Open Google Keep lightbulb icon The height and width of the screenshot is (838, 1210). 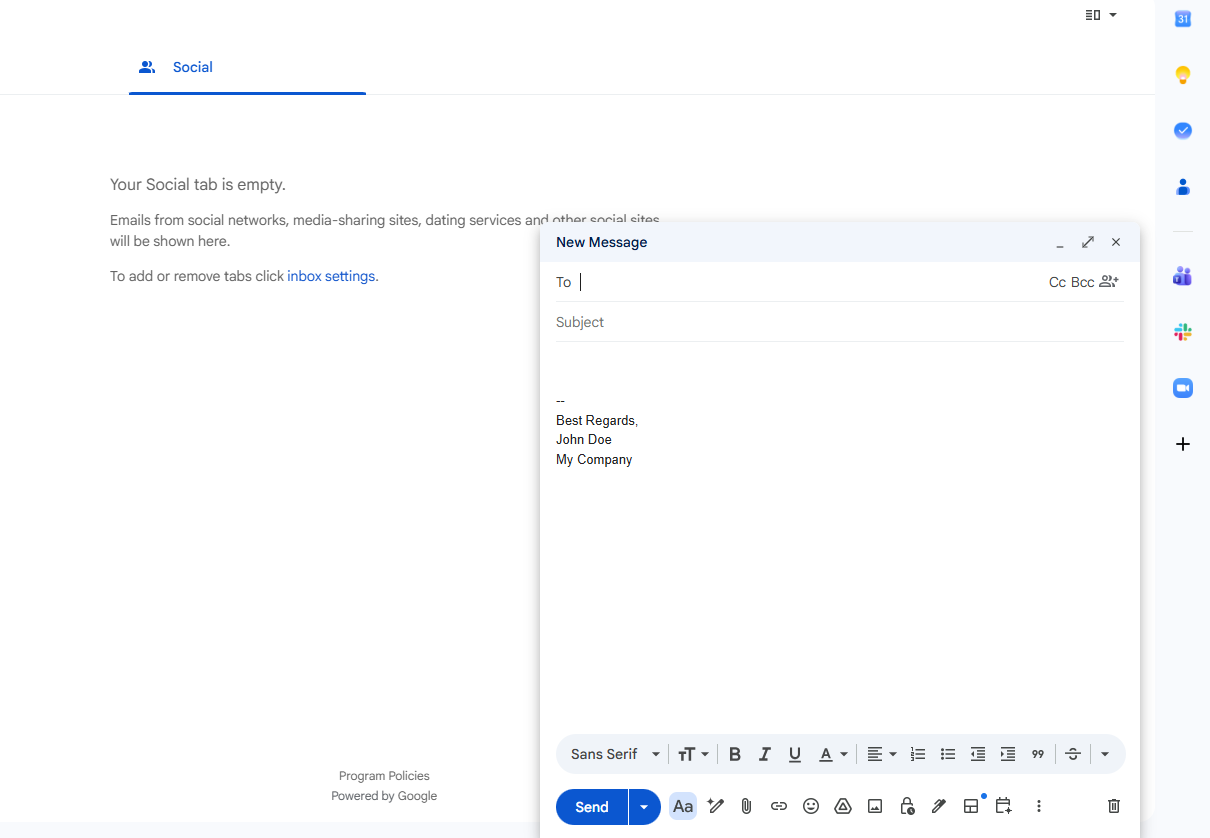click(x=1183, y=75)
